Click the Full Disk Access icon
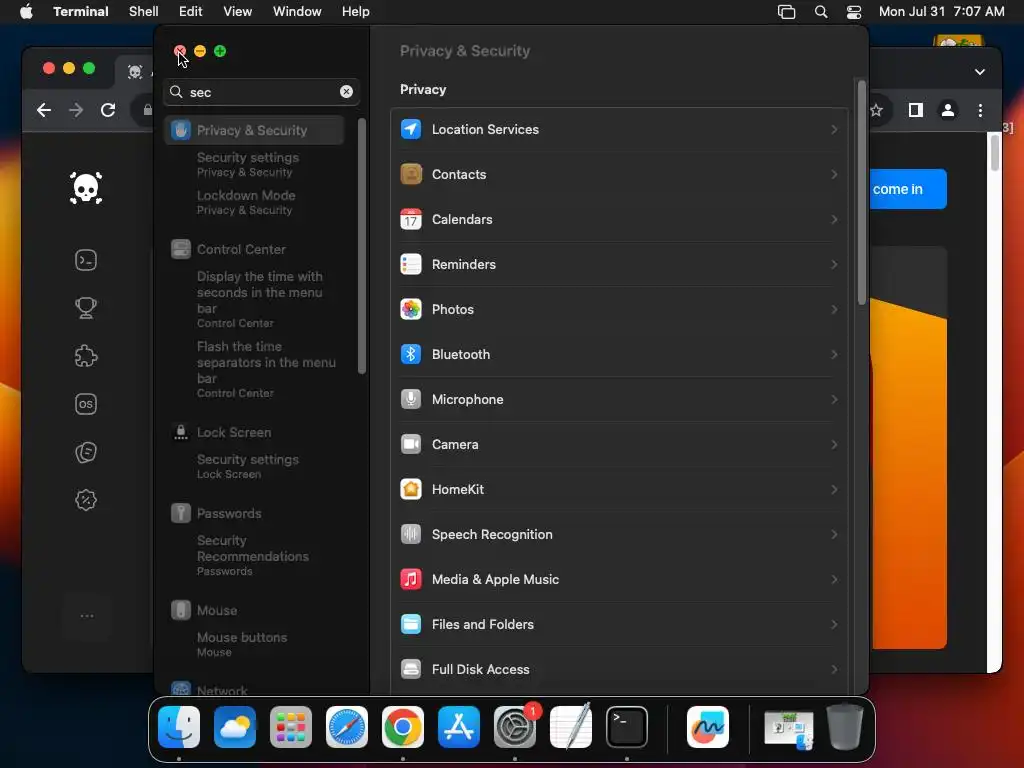The height and width of the screenshot is (768, 1024). (x=411, y=669)
